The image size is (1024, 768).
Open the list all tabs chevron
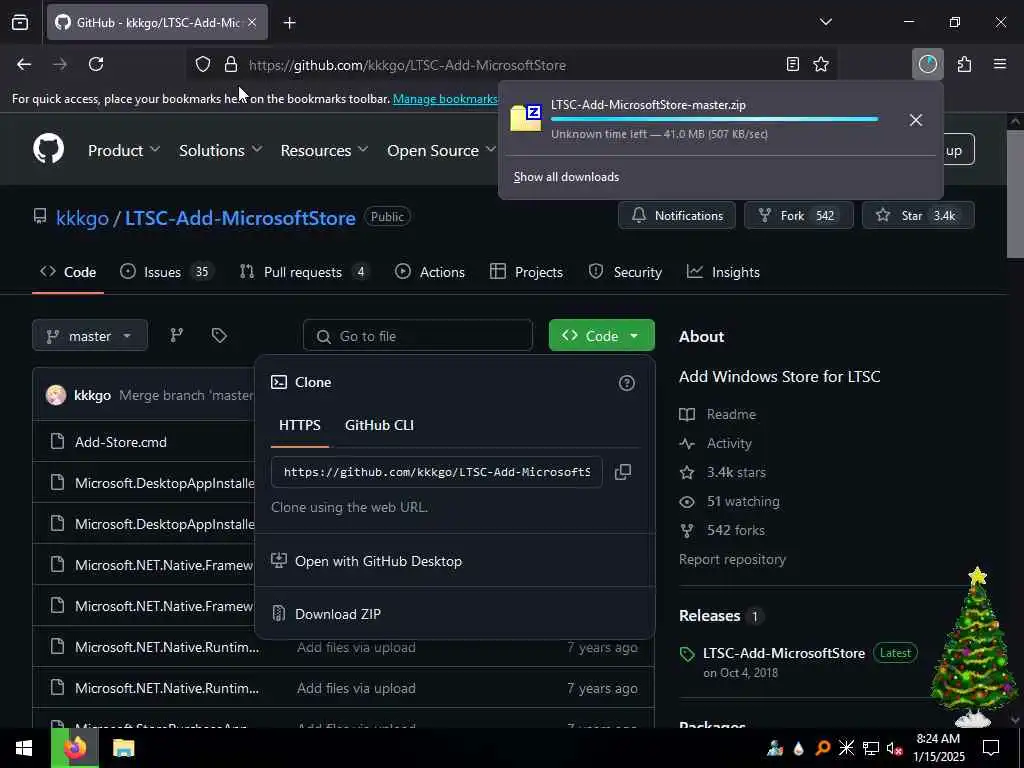pyautogui.click(x=826, y=22)
